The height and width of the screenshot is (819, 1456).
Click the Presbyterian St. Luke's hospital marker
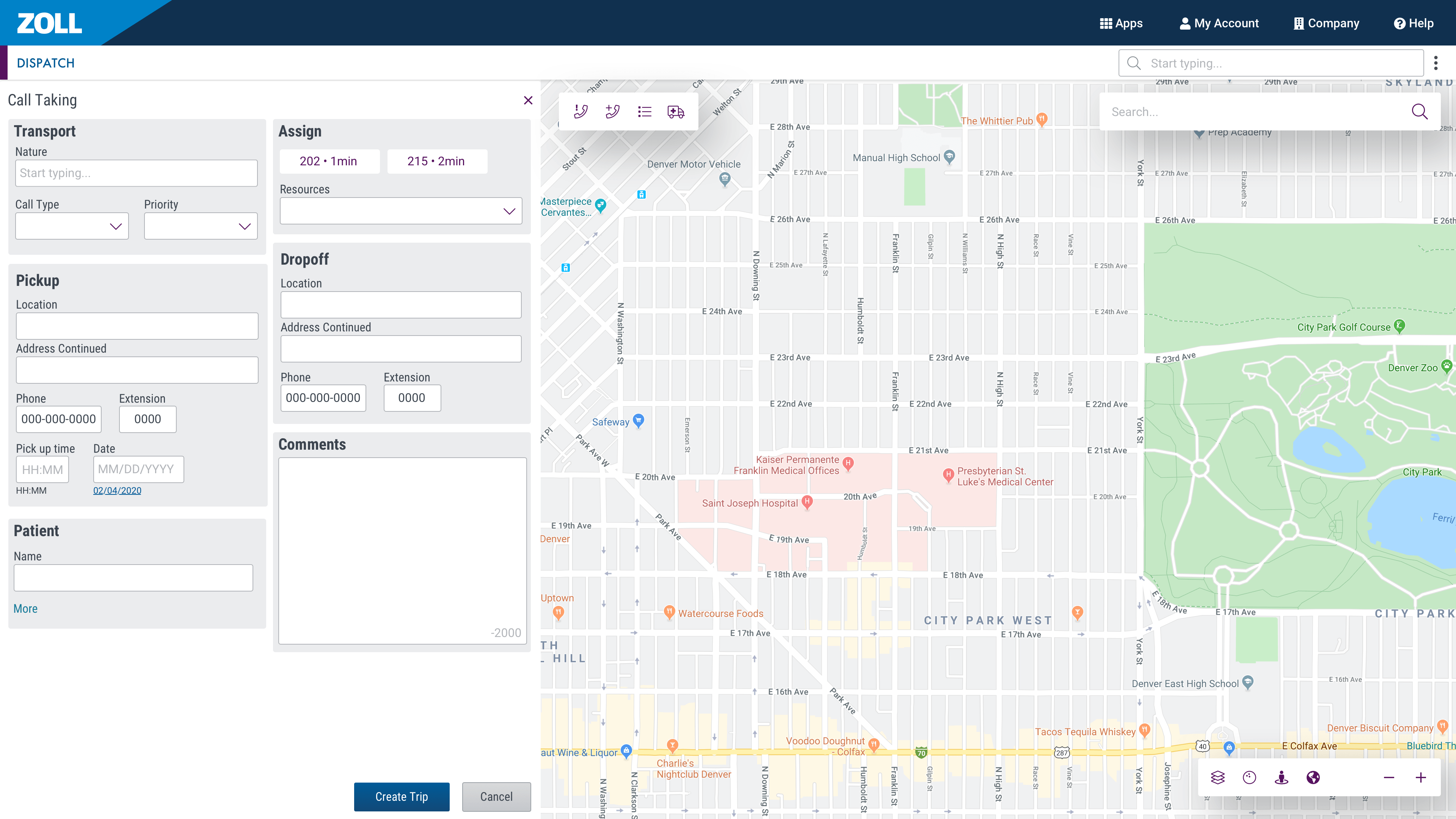click(x=948, y=475)
